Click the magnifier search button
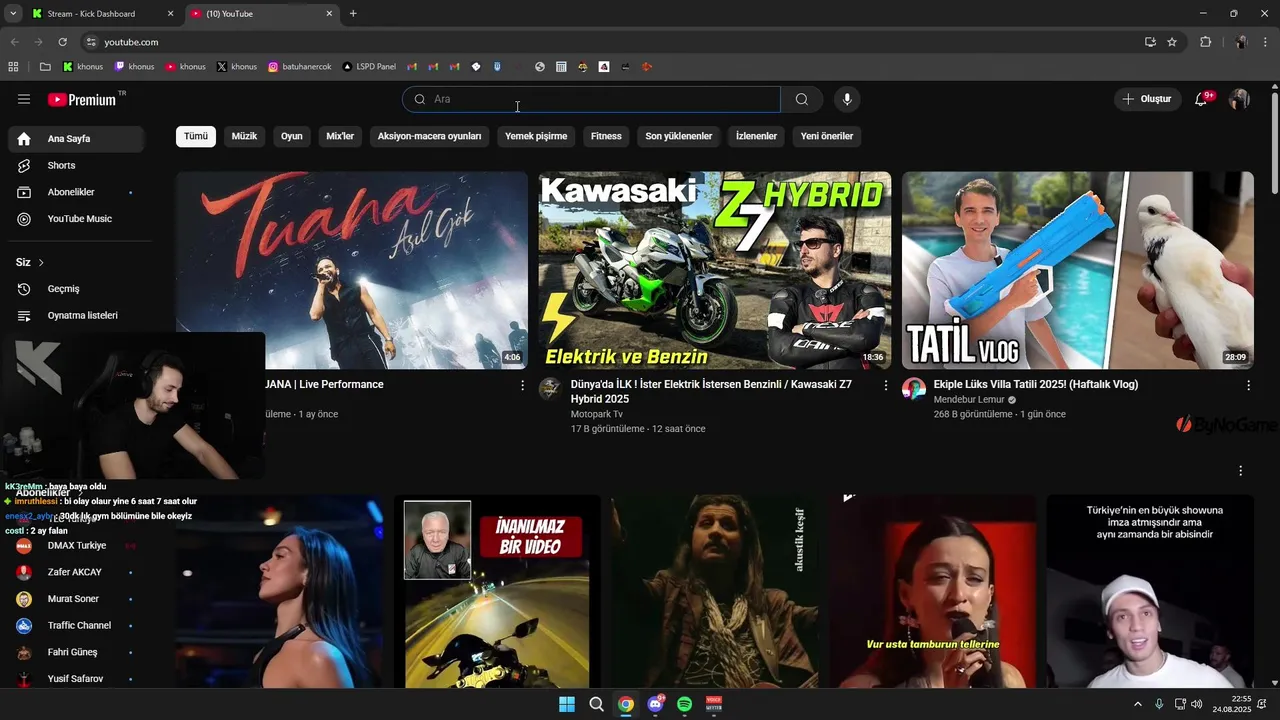This screenshot has height=720, width=1280. pos(802,99)
